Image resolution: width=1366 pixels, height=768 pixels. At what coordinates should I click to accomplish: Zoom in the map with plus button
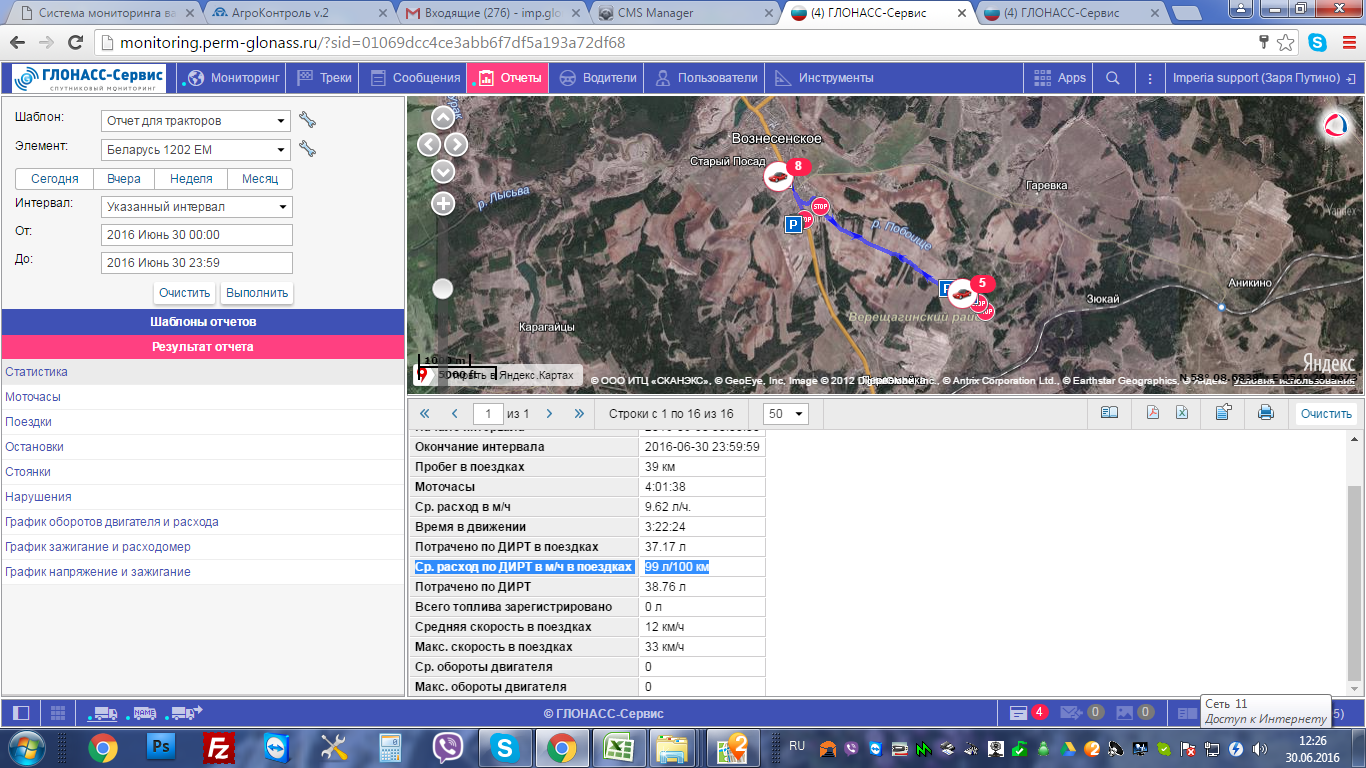click(443, 204)
